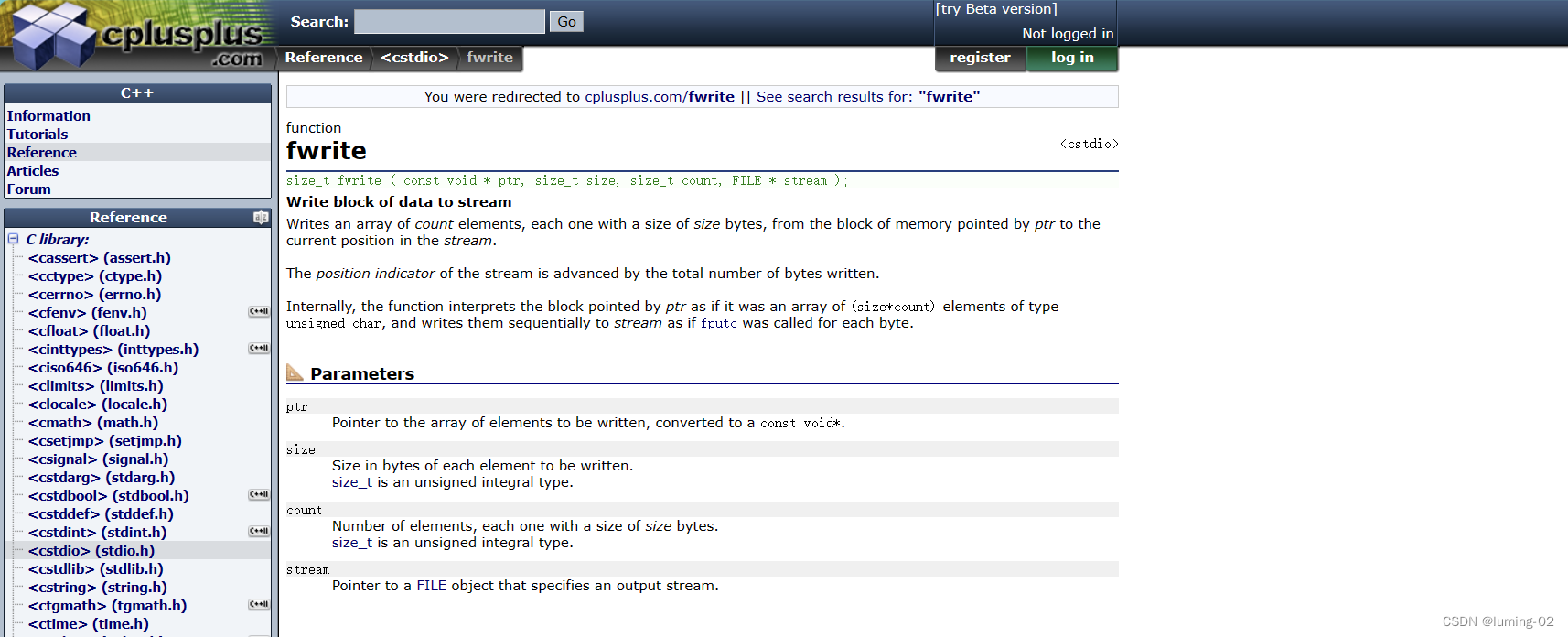Click the C library: heading label

click(58, 240)
